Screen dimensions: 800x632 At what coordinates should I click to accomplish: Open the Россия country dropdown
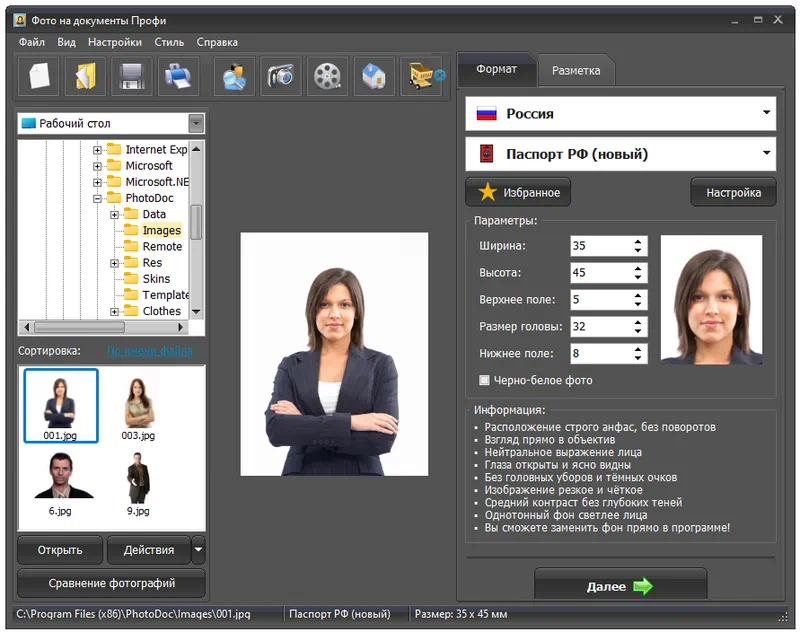pyautogui.click(x=766, y=112)
